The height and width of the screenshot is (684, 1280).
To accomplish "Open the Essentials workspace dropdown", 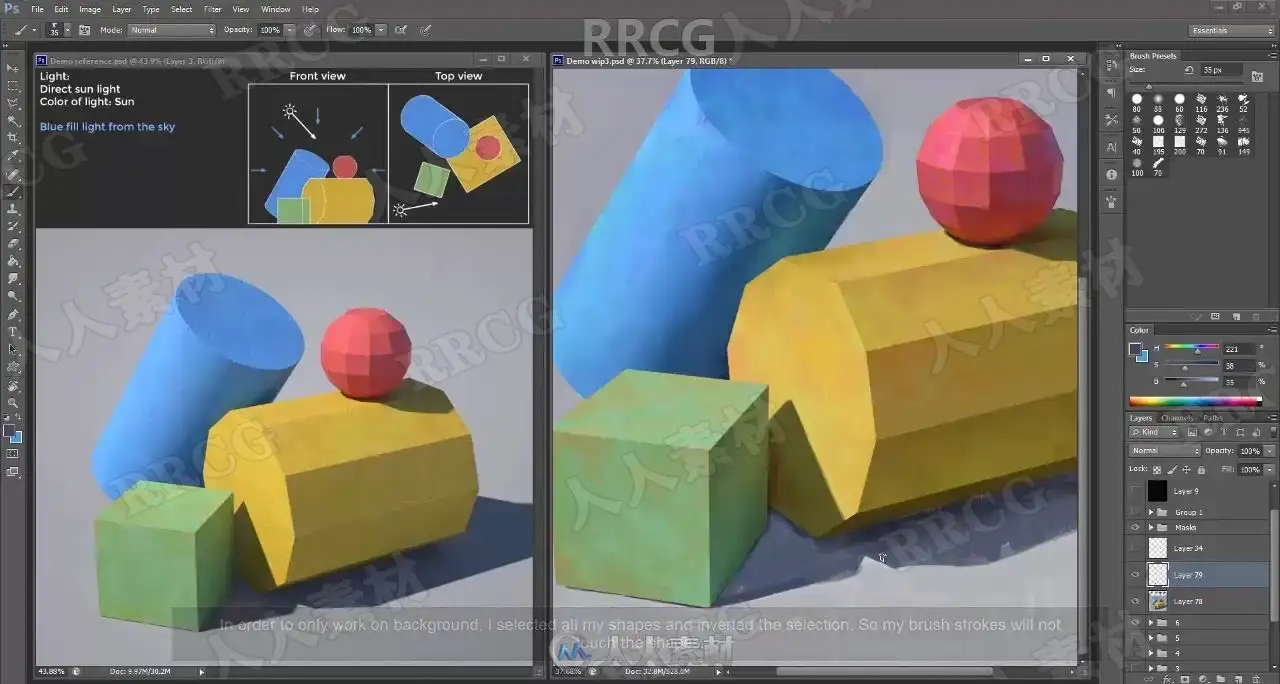I will click(x=1232, y=31).
